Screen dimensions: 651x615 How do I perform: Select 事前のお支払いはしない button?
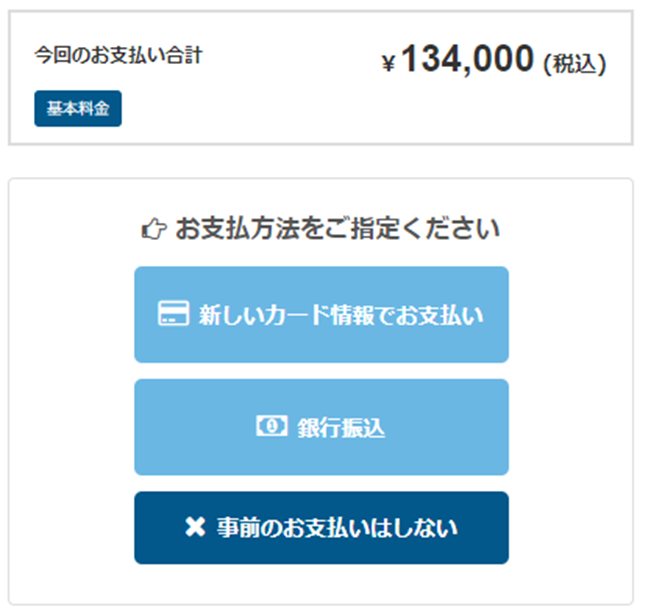[322, 528]
